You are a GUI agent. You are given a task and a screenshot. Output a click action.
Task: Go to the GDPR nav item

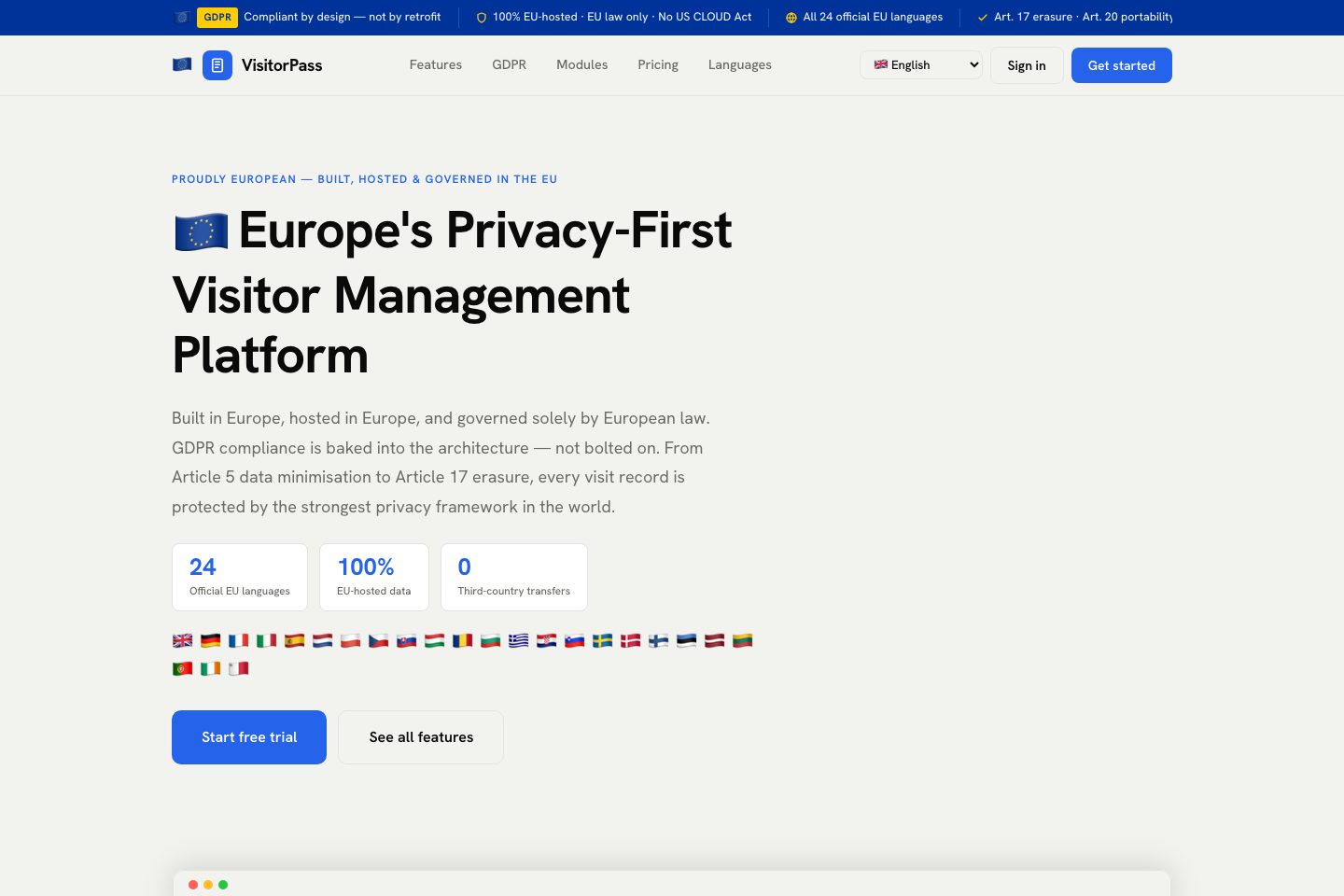510,64
